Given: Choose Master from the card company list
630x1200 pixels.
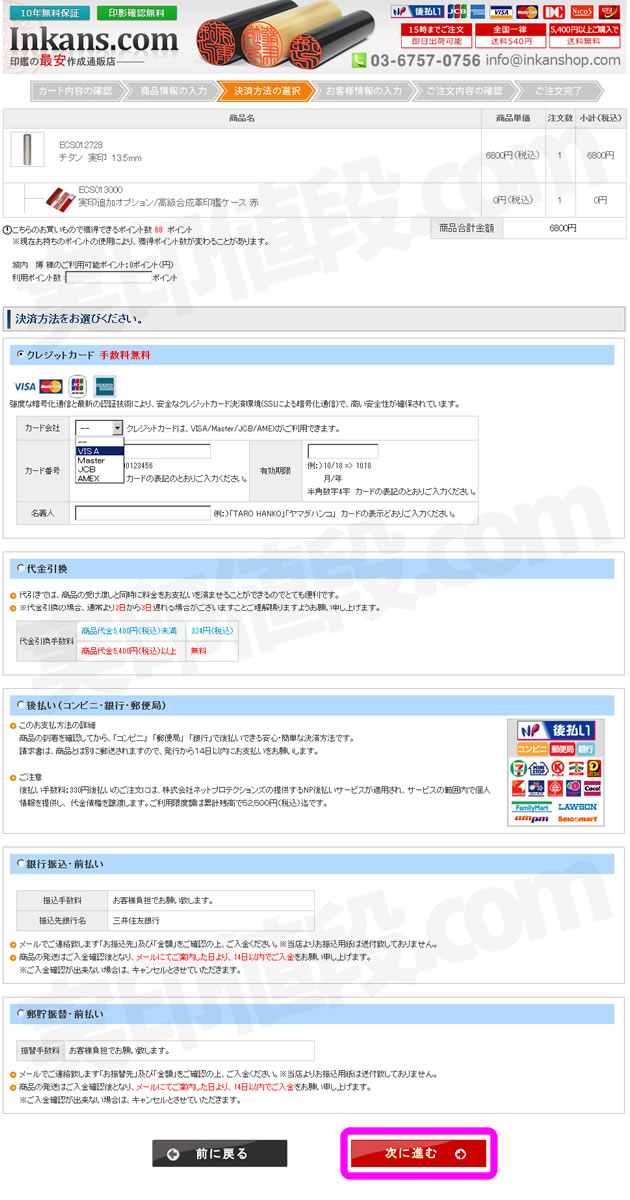Looking at the screenshot, I should (92, 461).
